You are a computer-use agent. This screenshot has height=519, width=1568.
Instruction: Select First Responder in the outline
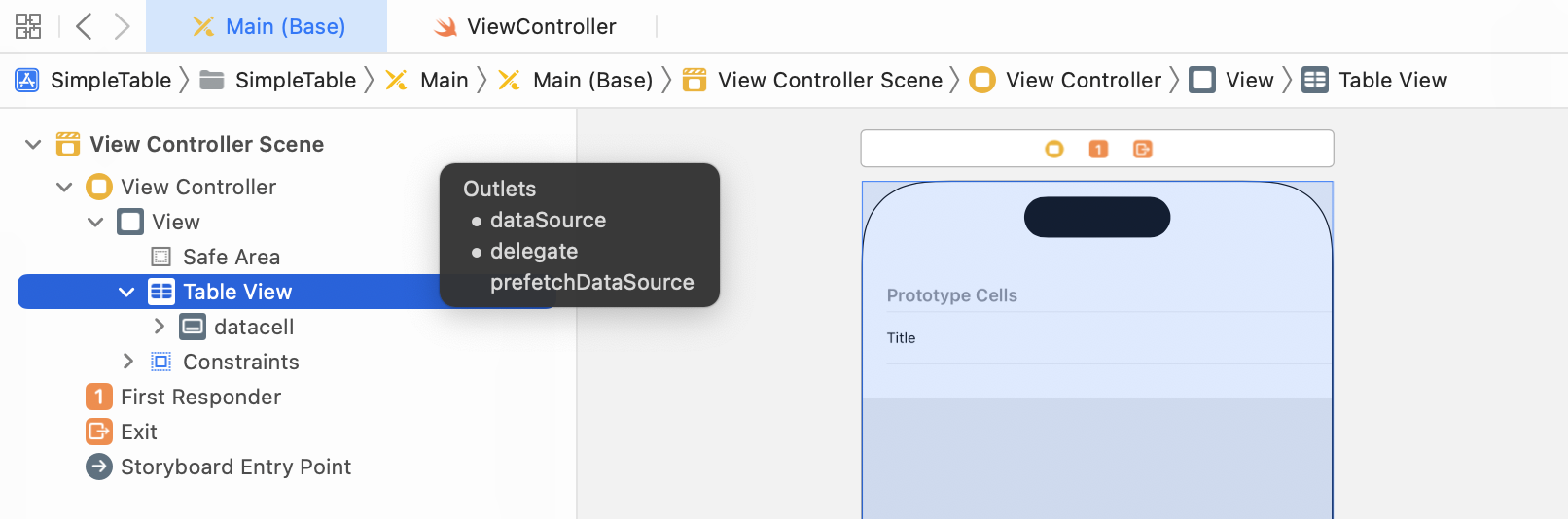point(201,397)
